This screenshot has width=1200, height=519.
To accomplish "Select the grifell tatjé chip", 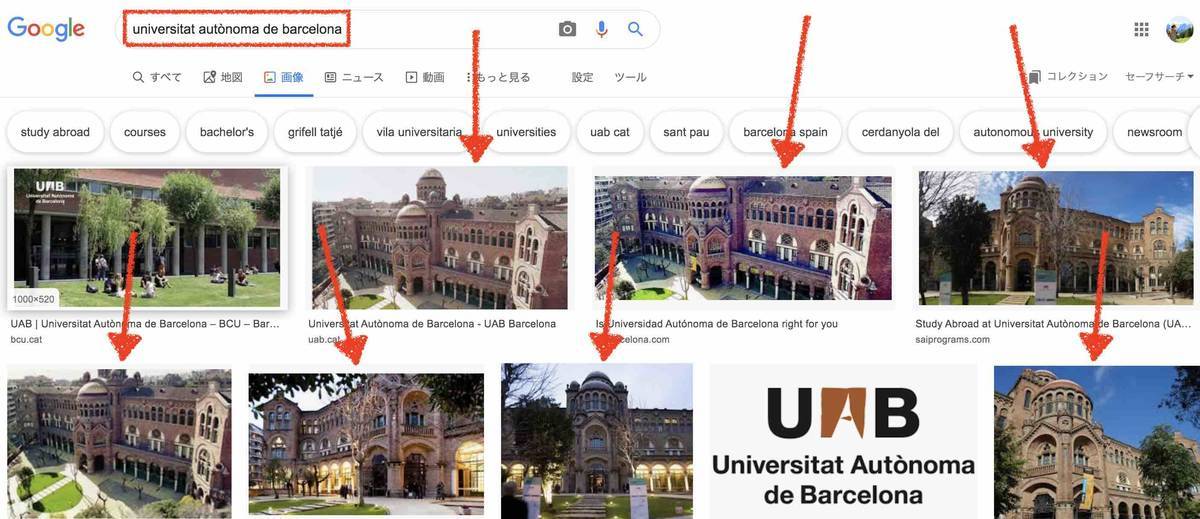I will pyautogui.click(x=315, y=132).
